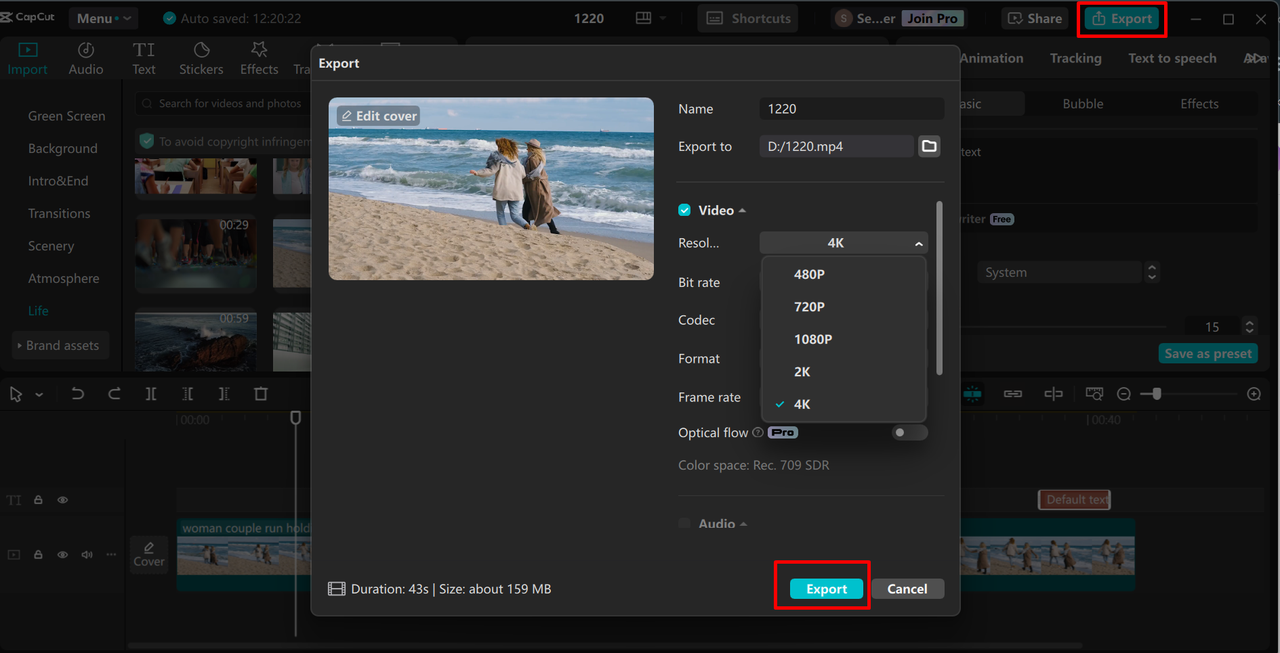
Task: Open the Menu dropdown in title bar
Action: [103, 18]
